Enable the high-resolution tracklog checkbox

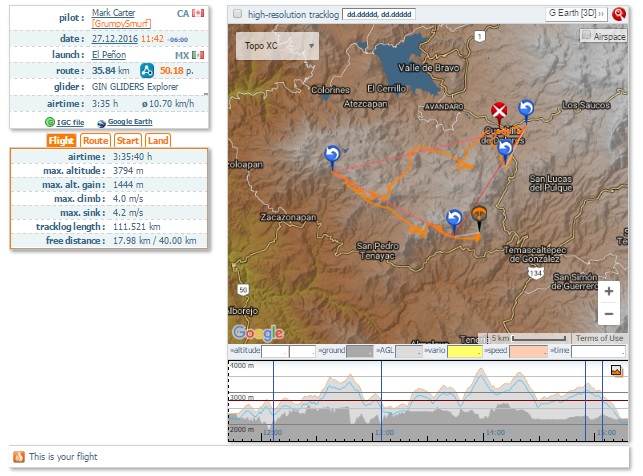[x=237, y=15]
